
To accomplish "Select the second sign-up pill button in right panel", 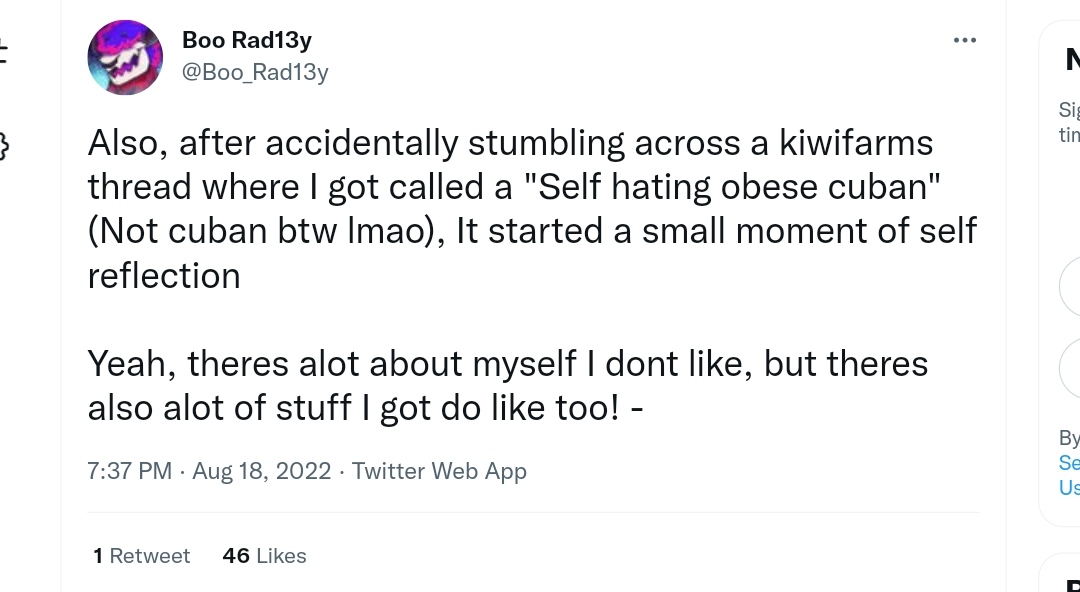I will click(x=1069, y=368).
